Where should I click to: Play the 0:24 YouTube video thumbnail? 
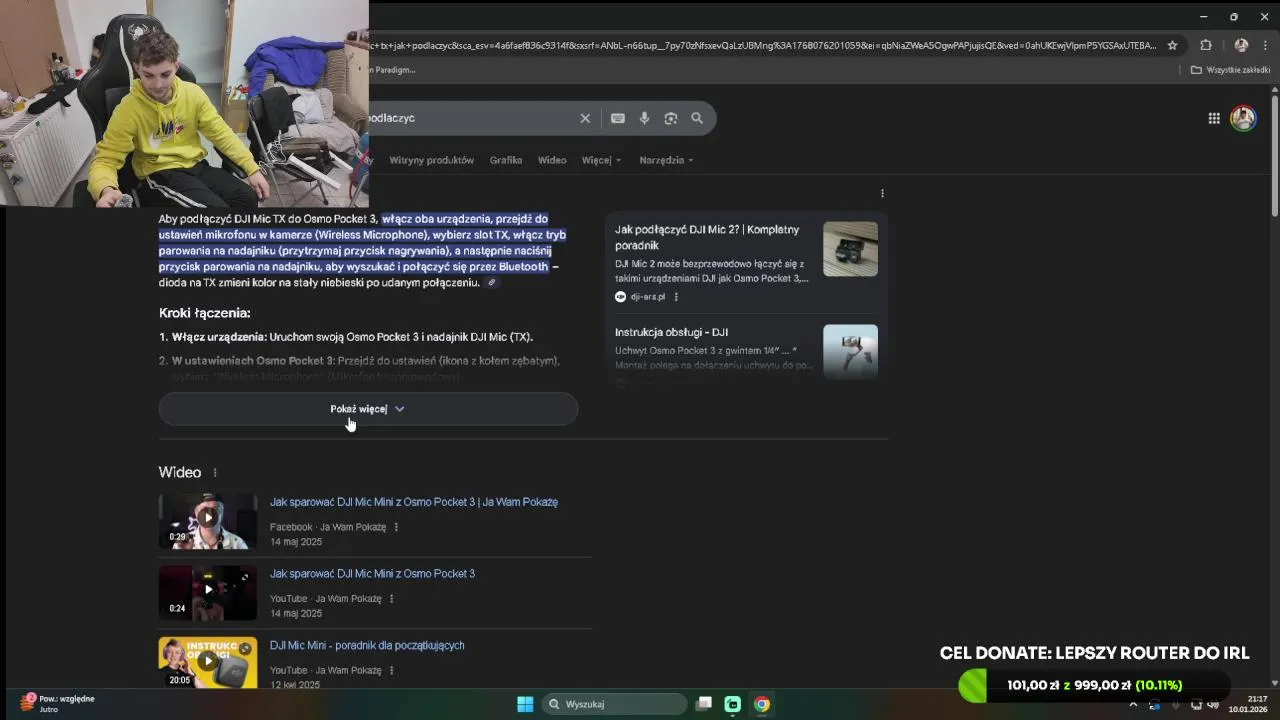pos(208,593)
